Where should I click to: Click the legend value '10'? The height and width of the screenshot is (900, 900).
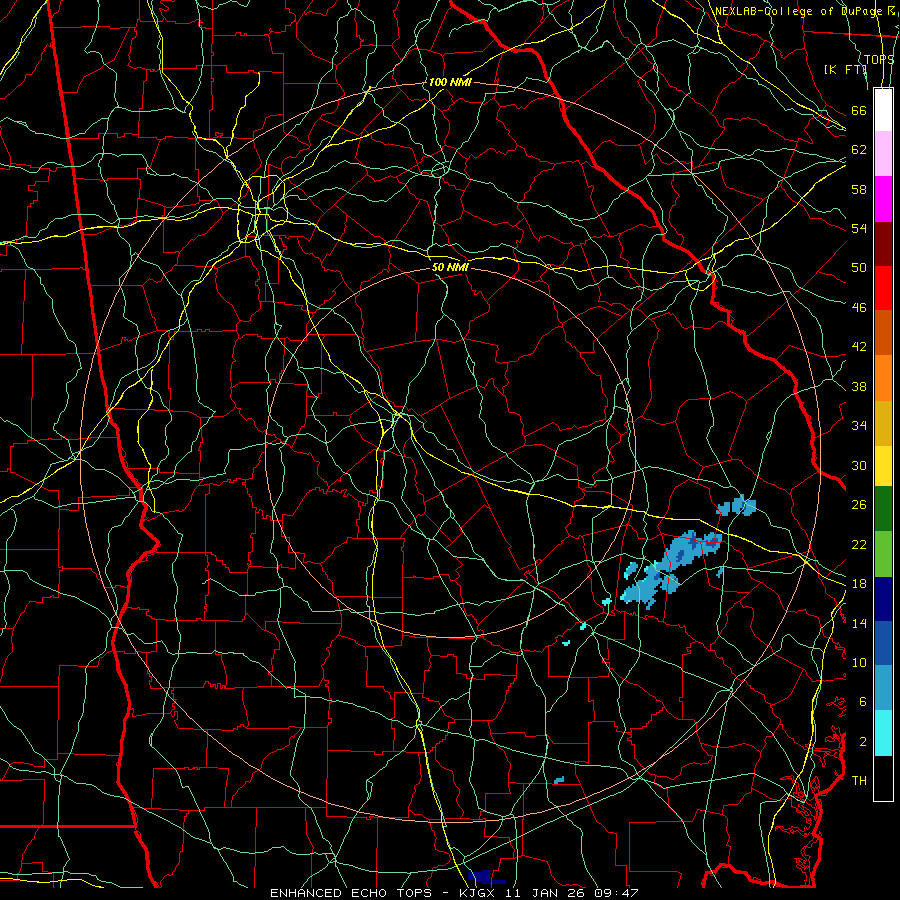click(859, 662)
